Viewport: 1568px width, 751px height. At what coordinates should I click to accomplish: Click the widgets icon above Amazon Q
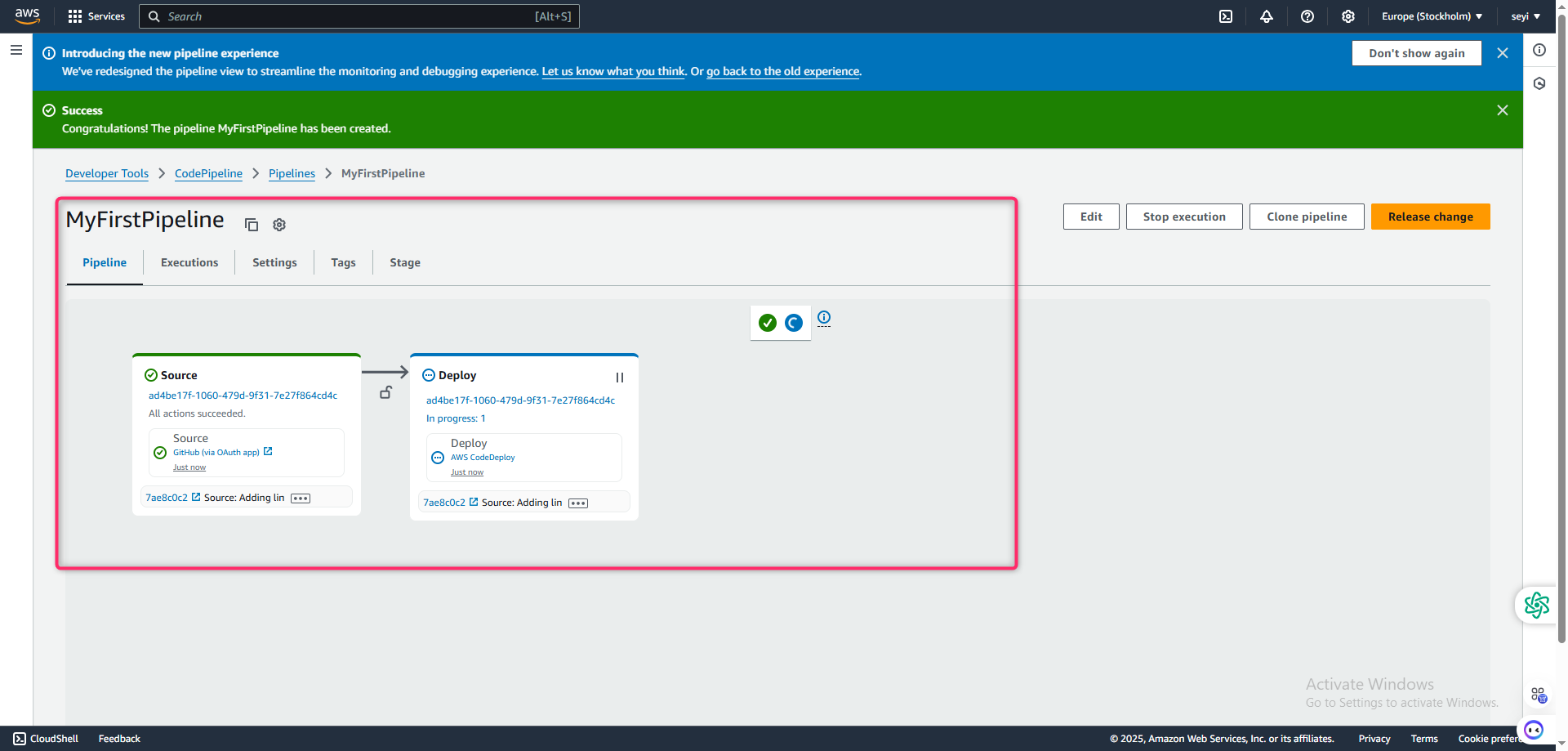click(x=1539, y=695)
